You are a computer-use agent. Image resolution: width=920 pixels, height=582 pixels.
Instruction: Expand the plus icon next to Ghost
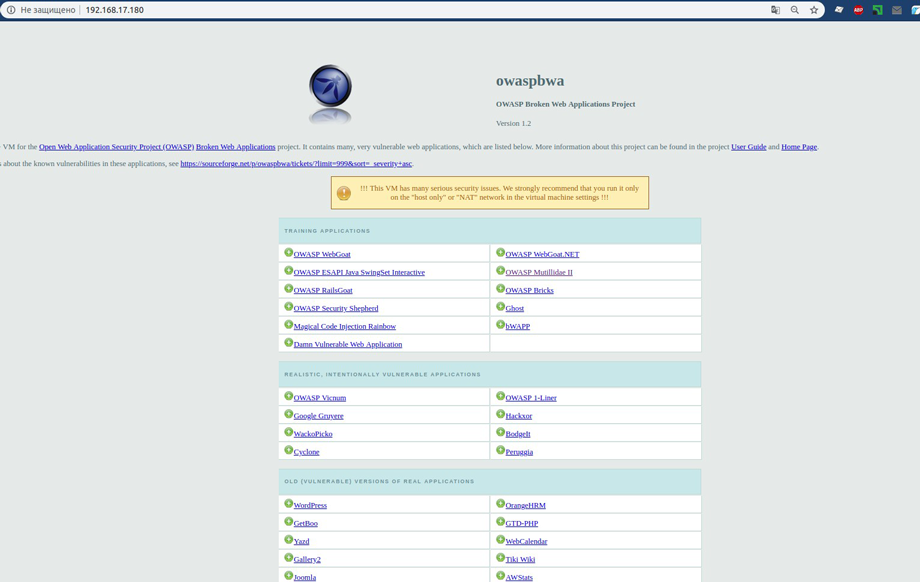coord(500,306)
